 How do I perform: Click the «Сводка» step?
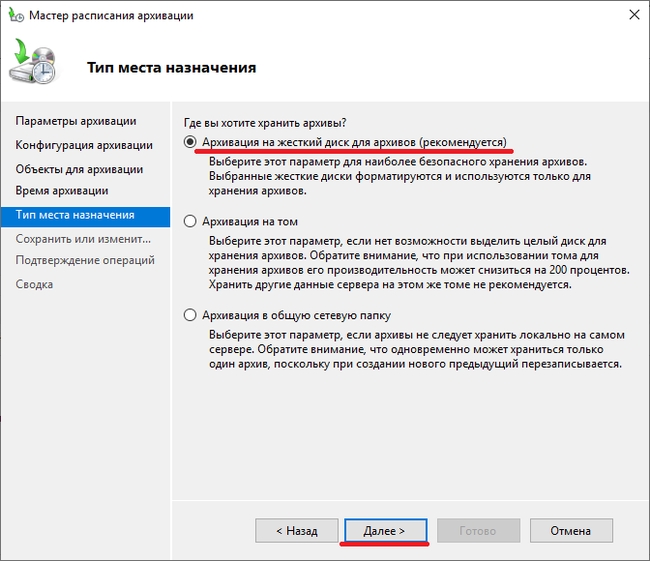coord(34,284)
